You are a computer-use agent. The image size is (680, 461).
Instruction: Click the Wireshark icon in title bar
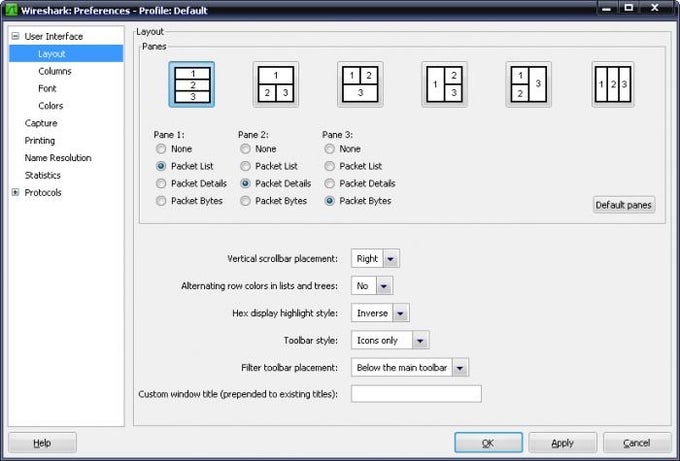(11, 10)
